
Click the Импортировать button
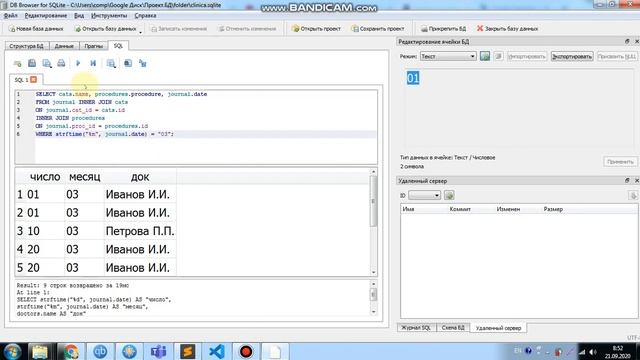(x=527, y=56)
